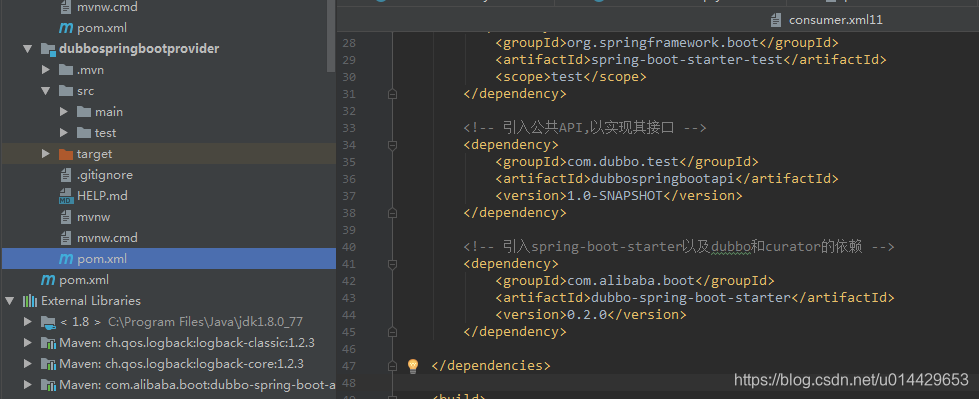Click the logback-core library icon
979x399 pixels.
(48, 364)
